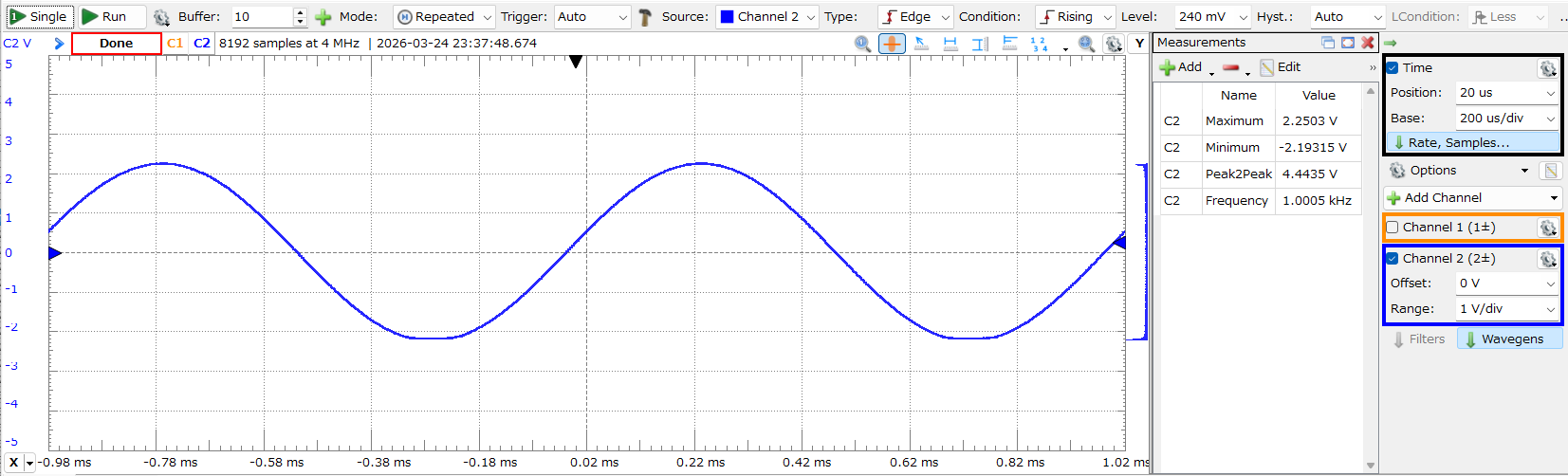Select the C1 channel tab

click(x=175, y=44)
